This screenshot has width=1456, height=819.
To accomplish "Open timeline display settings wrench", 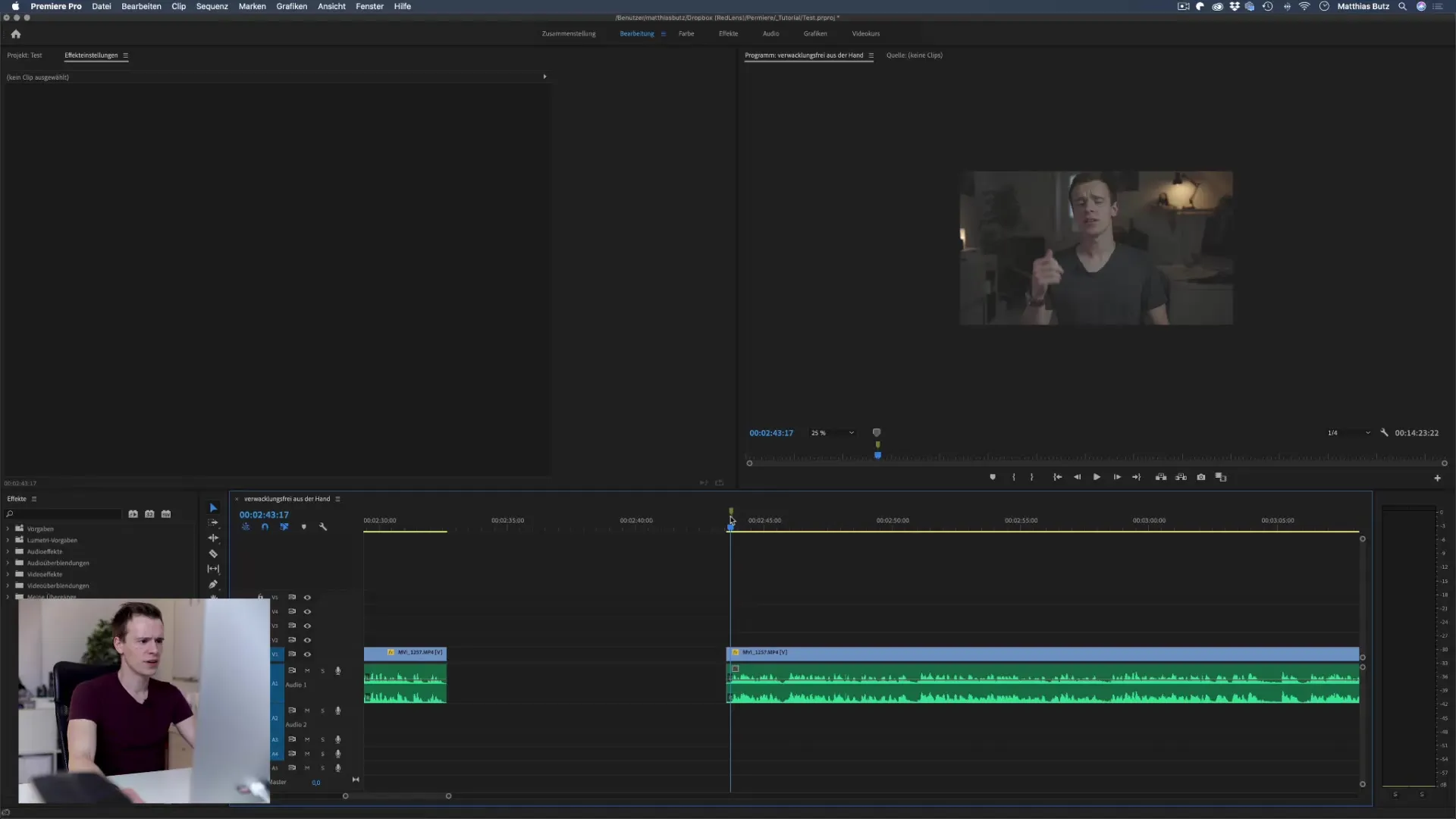I will pos(323,526).
